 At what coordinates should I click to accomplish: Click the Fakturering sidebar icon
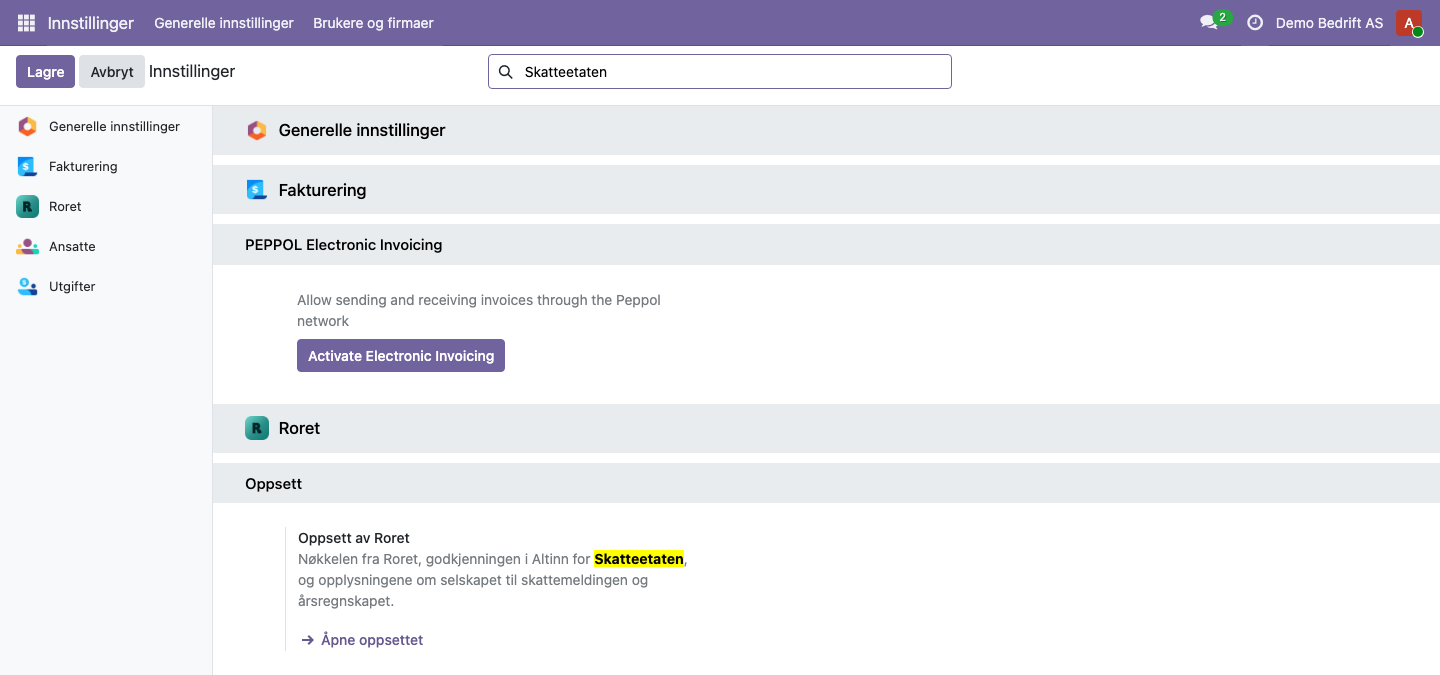click(27, 167)
